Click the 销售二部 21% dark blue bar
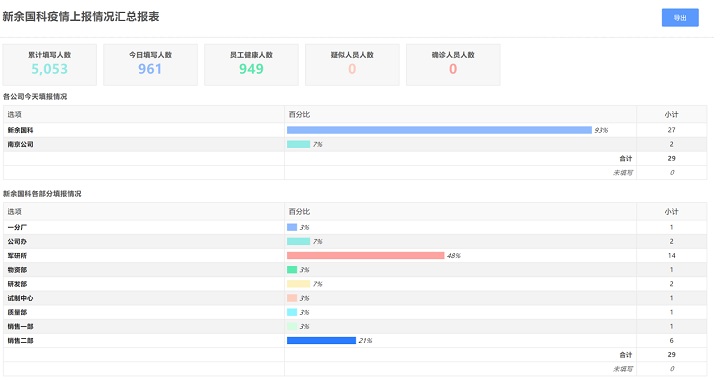Viewport: 720px width, 381px height. 321,340
